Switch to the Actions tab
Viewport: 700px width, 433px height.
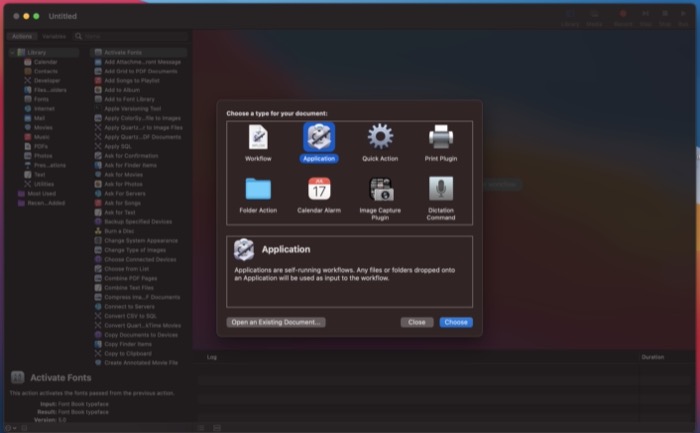coord(22,37)
